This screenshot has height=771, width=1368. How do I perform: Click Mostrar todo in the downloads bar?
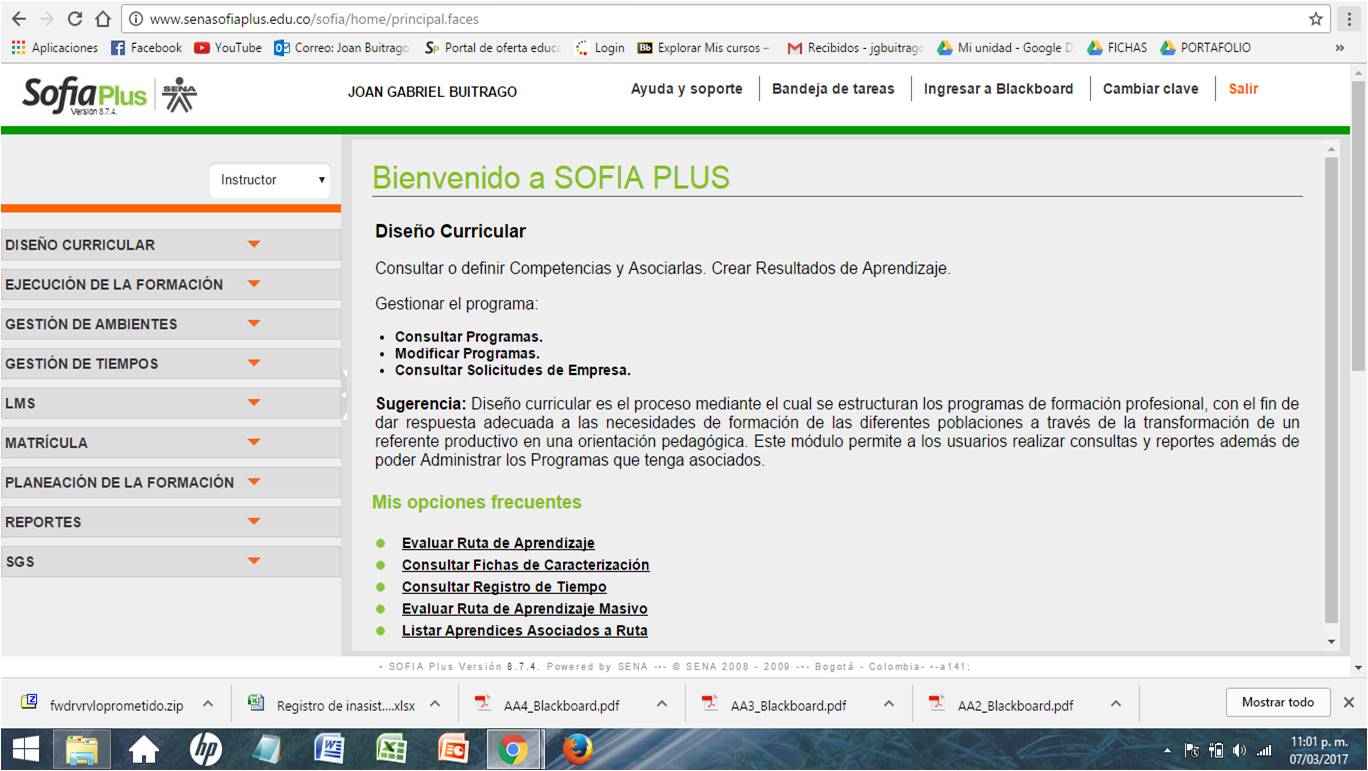tap(1277, 702)
